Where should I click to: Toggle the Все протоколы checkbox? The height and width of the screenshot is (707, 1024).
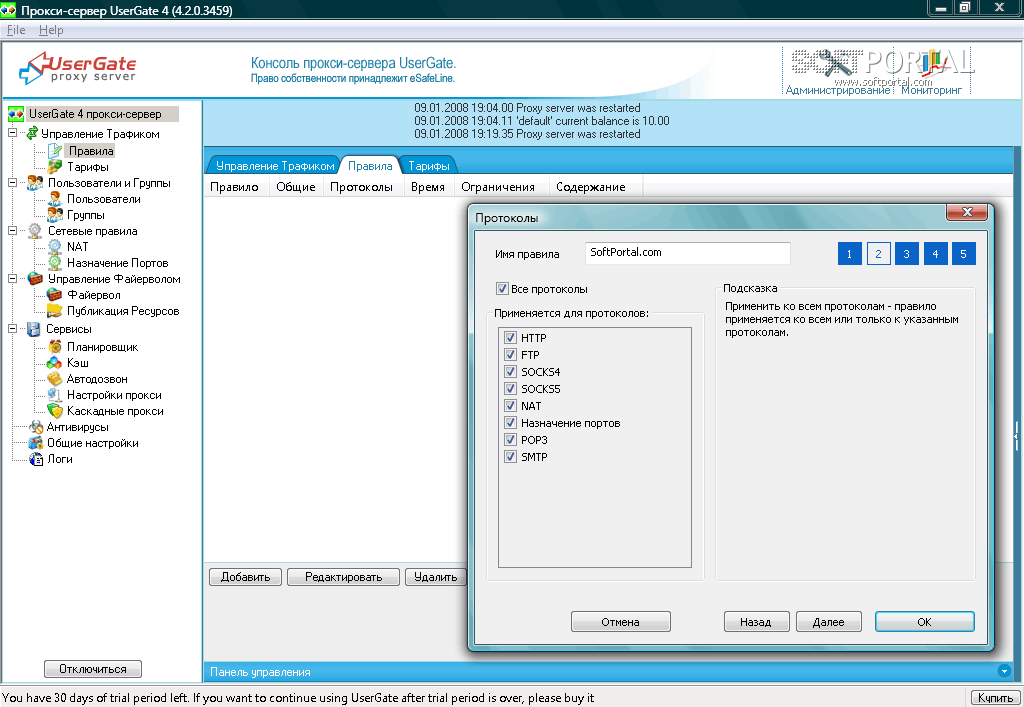(x=502, y=289)
